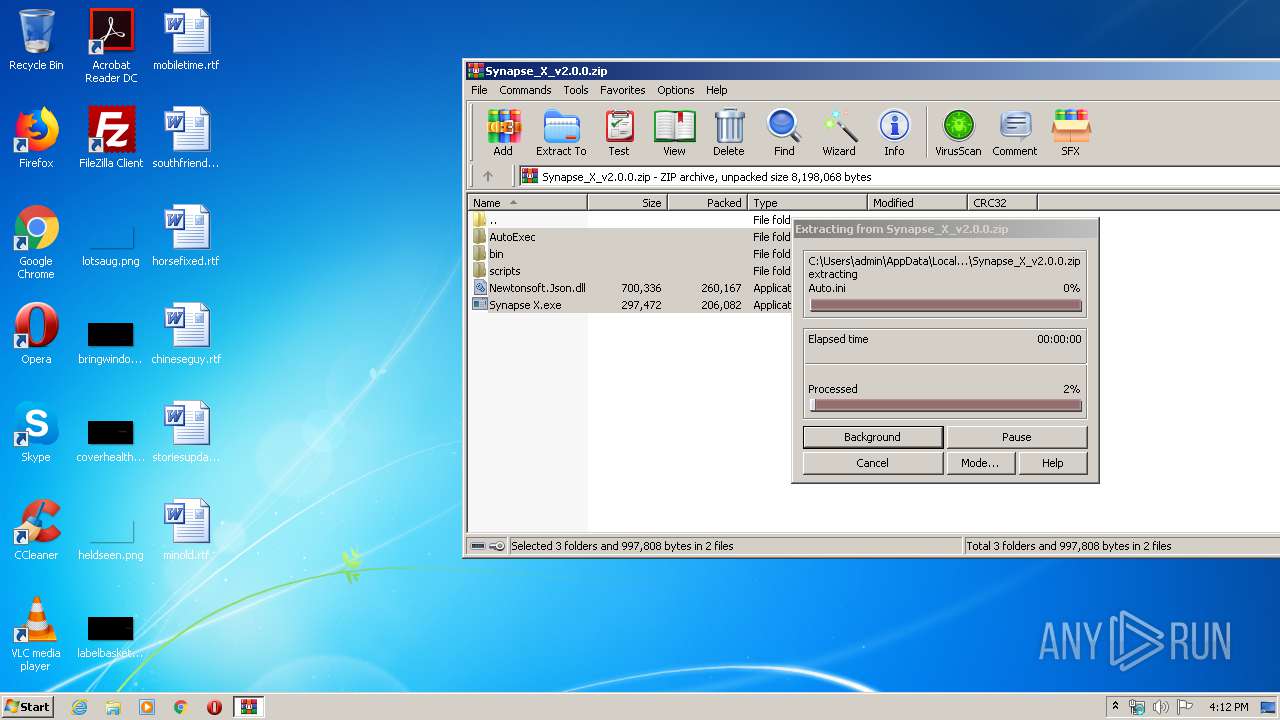1280x720 pixels.
Task: Click the Mode... button
Action: [x=980, y=463]
